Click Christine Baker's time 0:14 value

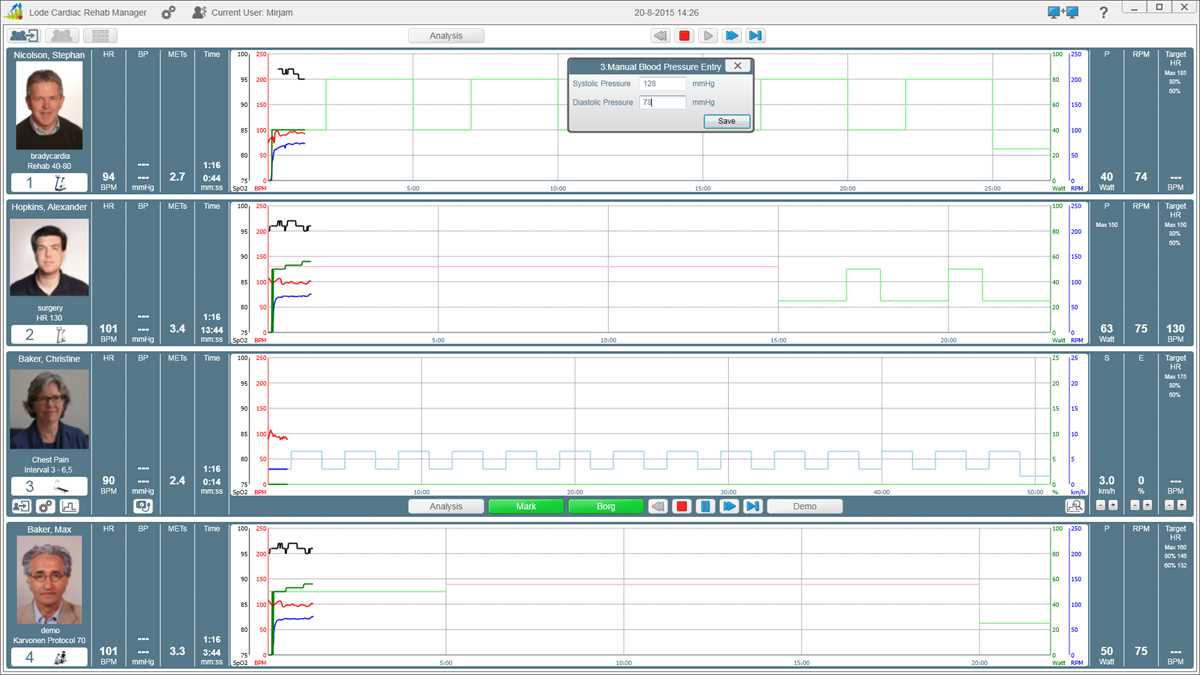212,481
